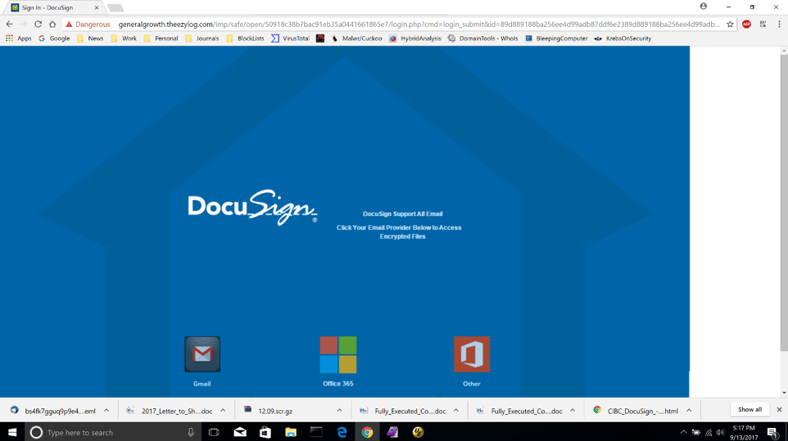Image resolution: width=788 pixels, height=441 pixels.
Task: Open the KrebsOnSecurity bookmark
Action: pyautogui.click(x=622, y=38)
